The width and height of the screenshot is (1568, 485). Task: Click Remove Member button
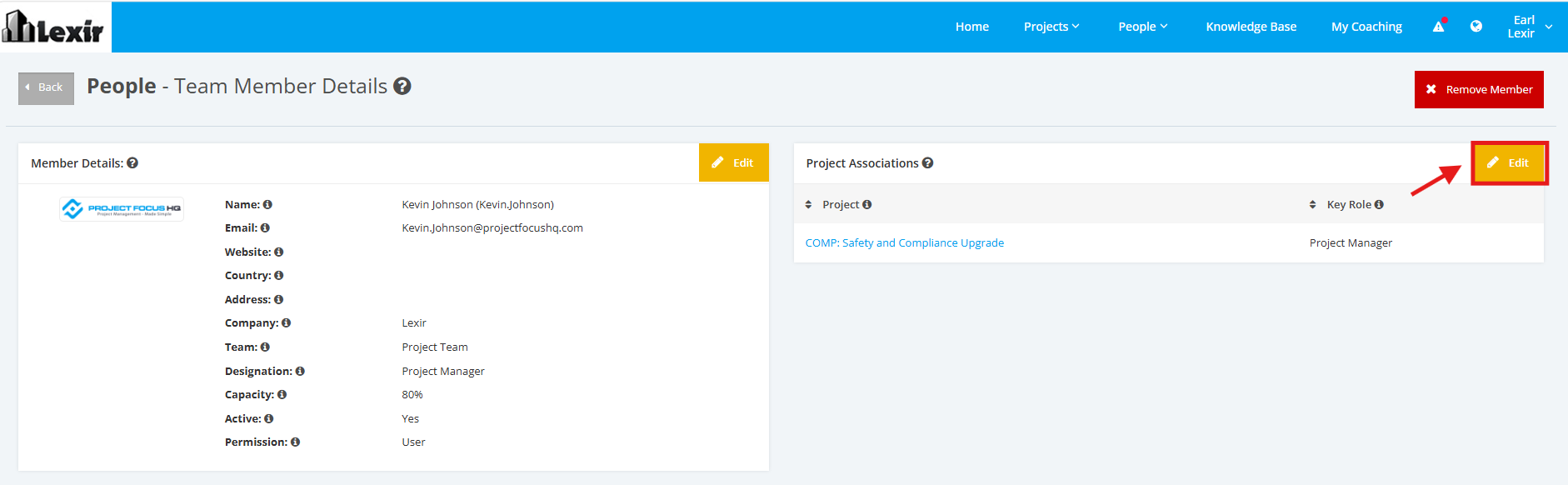(x=1479, y=89)
